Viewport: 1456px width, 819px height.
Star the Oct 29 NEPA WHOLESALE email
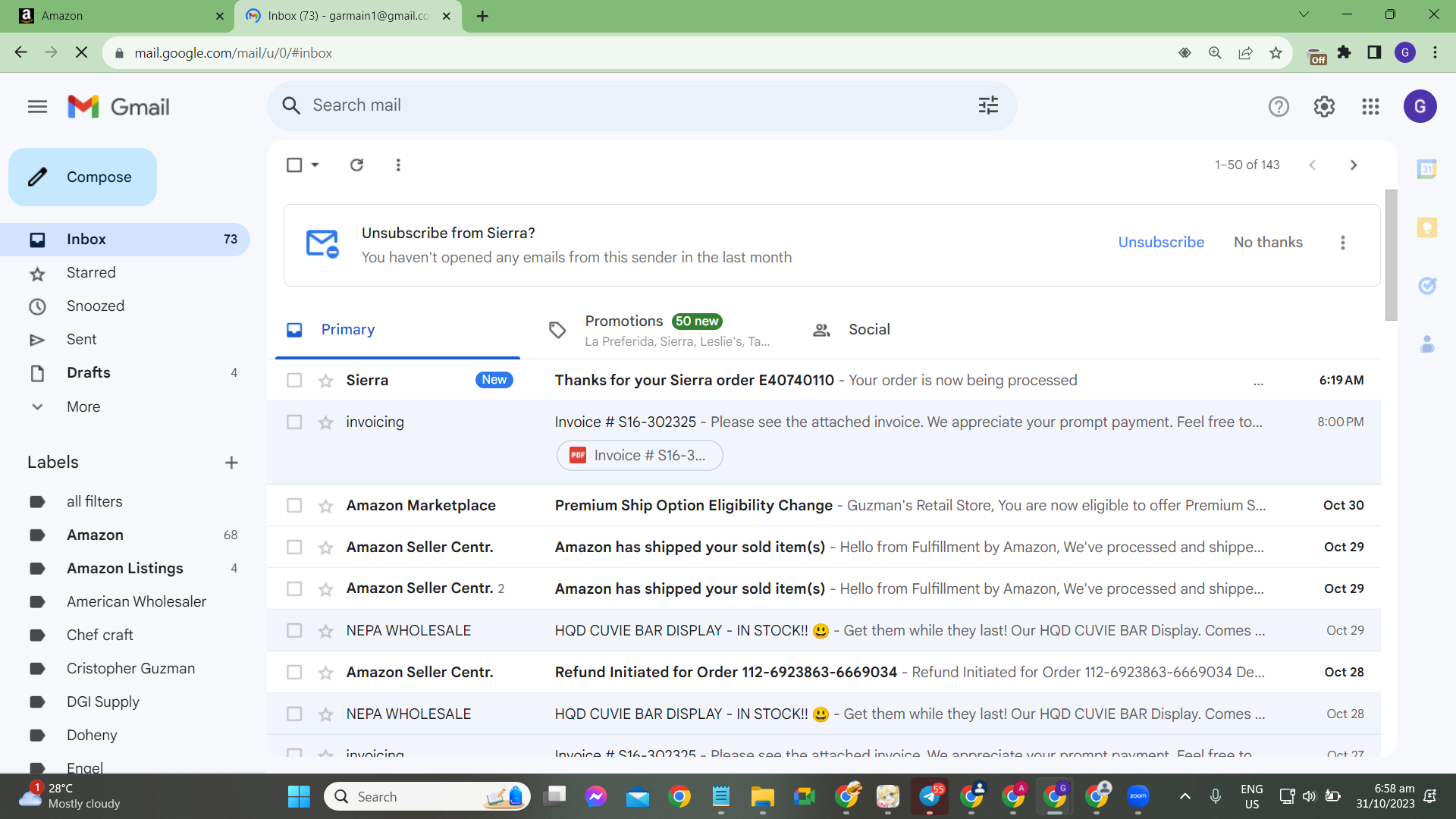pyautogui.click(x=326, y=631)
